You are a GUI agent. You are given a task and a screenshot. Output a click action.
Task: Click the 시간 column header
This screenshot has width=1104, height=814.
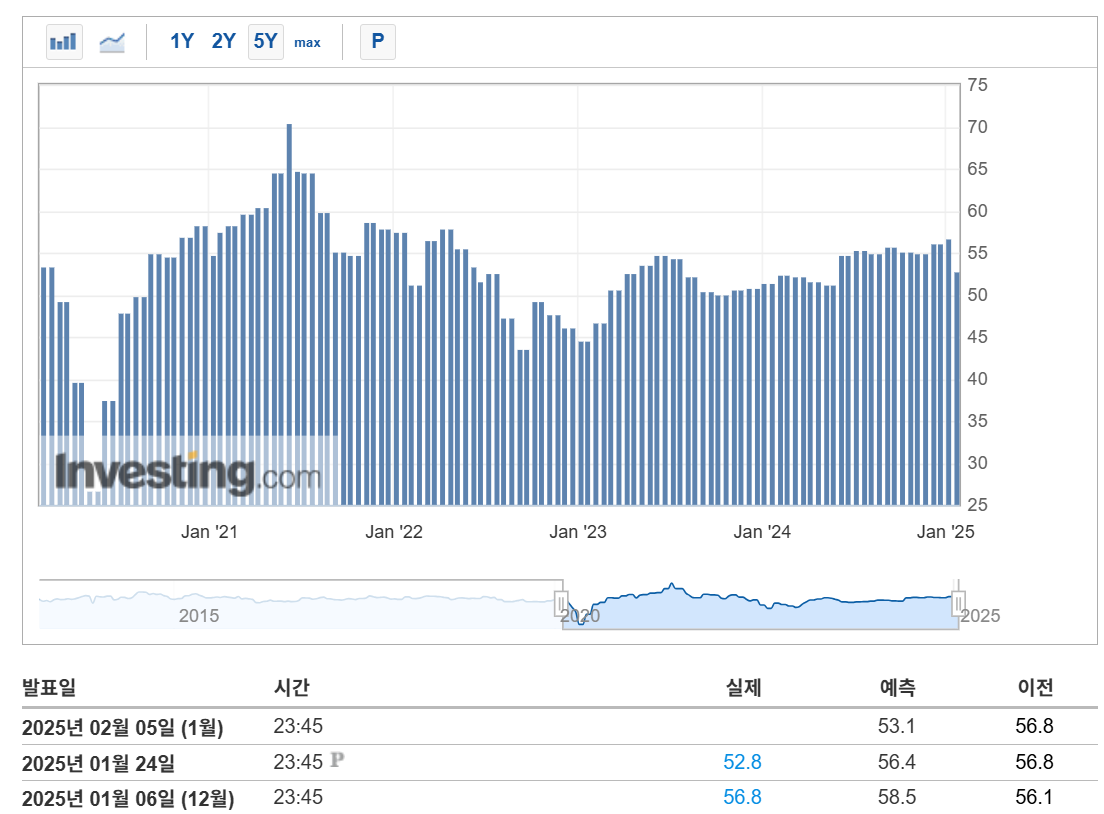coord(291,687)
